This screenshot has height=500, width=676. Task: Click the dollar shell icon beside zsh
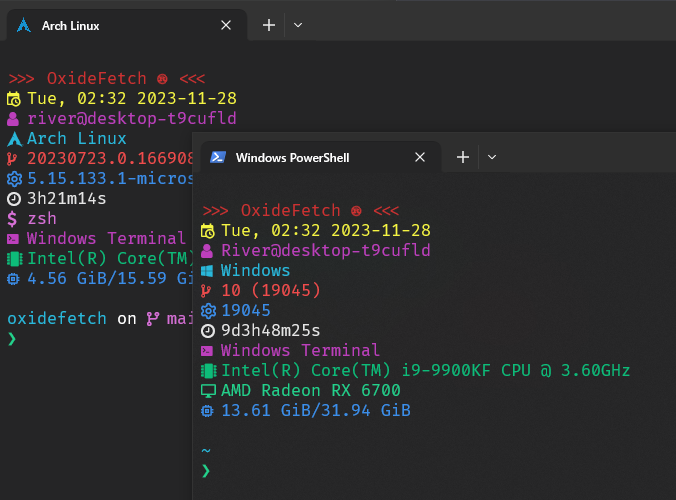click(12, 219)
